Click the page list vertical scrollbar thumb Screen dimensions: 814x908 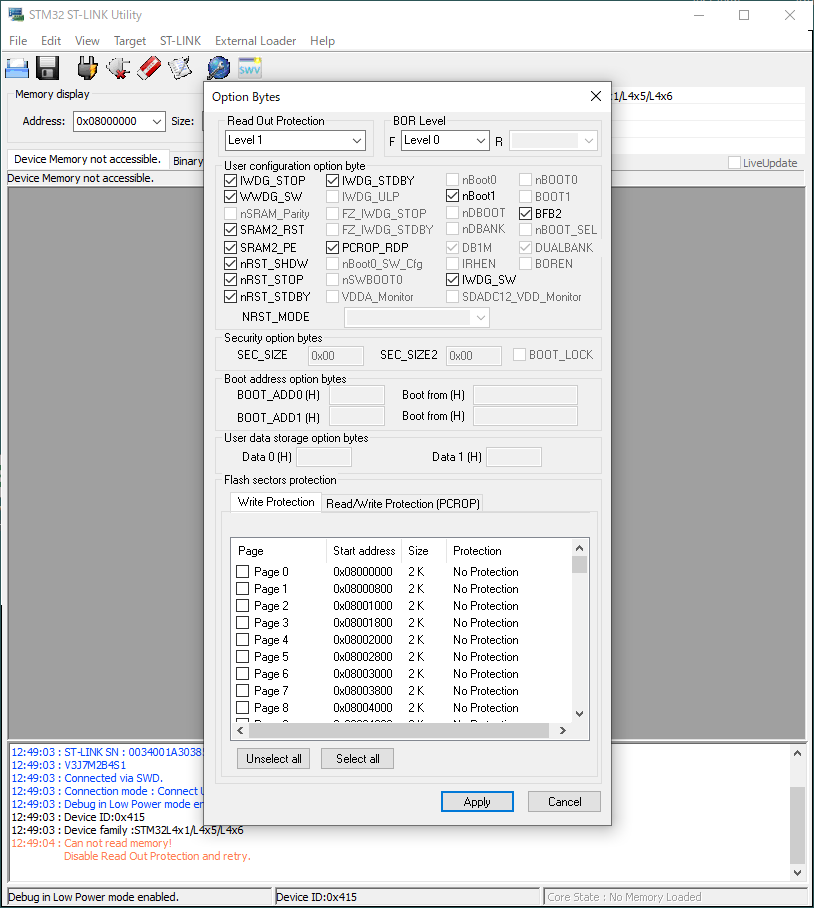(x=580, y=565)
